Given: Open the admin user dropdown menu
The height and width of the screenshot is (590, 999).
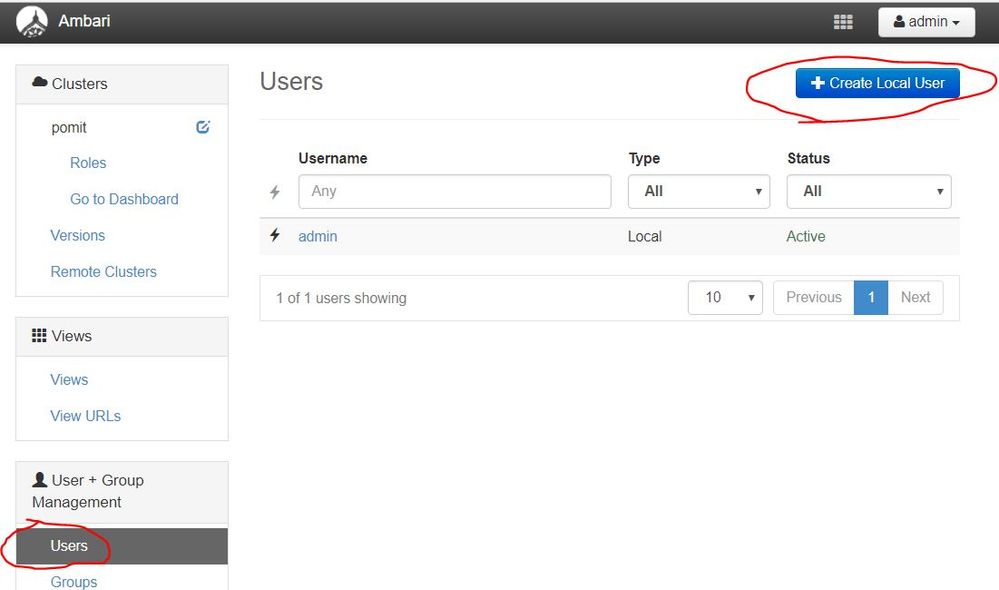Looking at the screenshot, I should point(926,22).
